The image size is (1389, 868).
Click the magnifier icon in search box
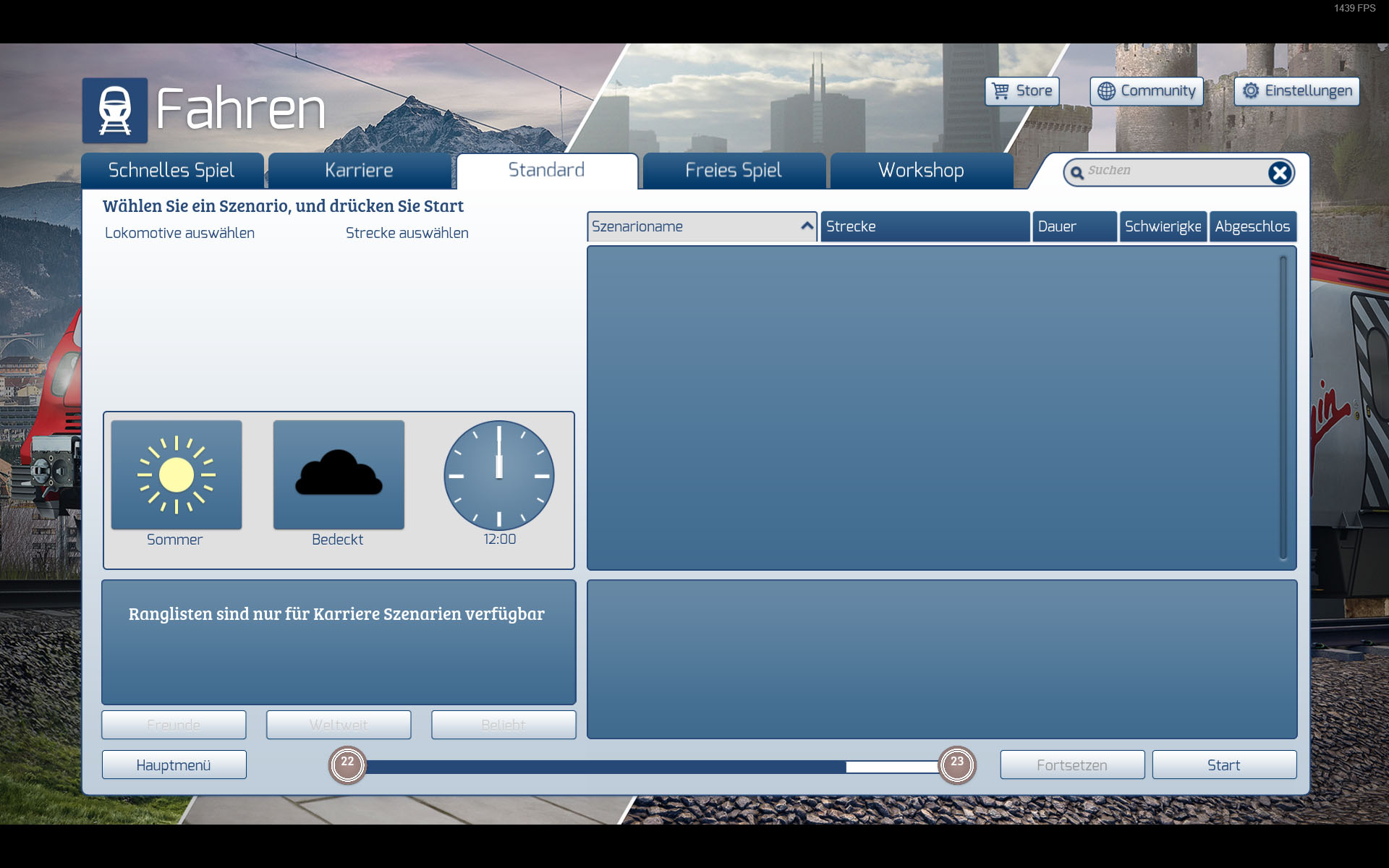coord(1077,172)
